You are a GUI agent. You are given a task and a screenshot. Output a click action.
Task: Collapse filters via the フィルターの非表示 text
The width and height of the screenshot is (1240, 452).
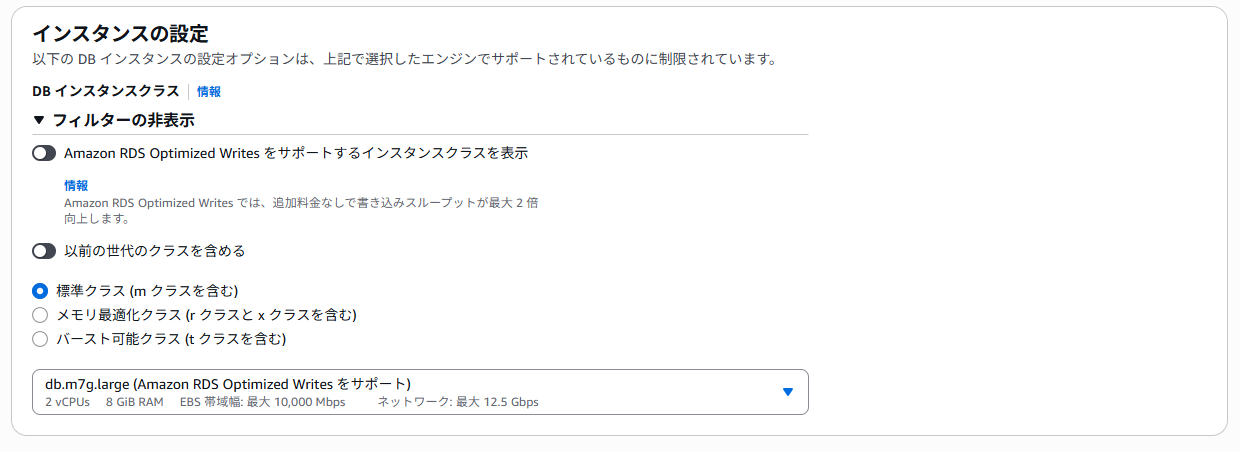tap(123, 121)
